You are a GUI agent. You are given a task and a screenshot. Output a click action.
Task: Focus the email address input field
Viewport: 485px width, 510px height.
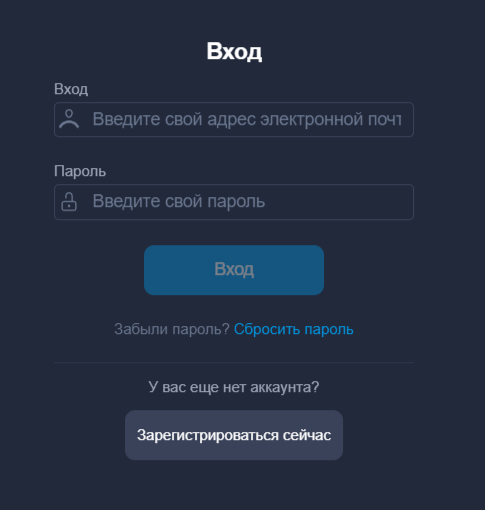234,119
